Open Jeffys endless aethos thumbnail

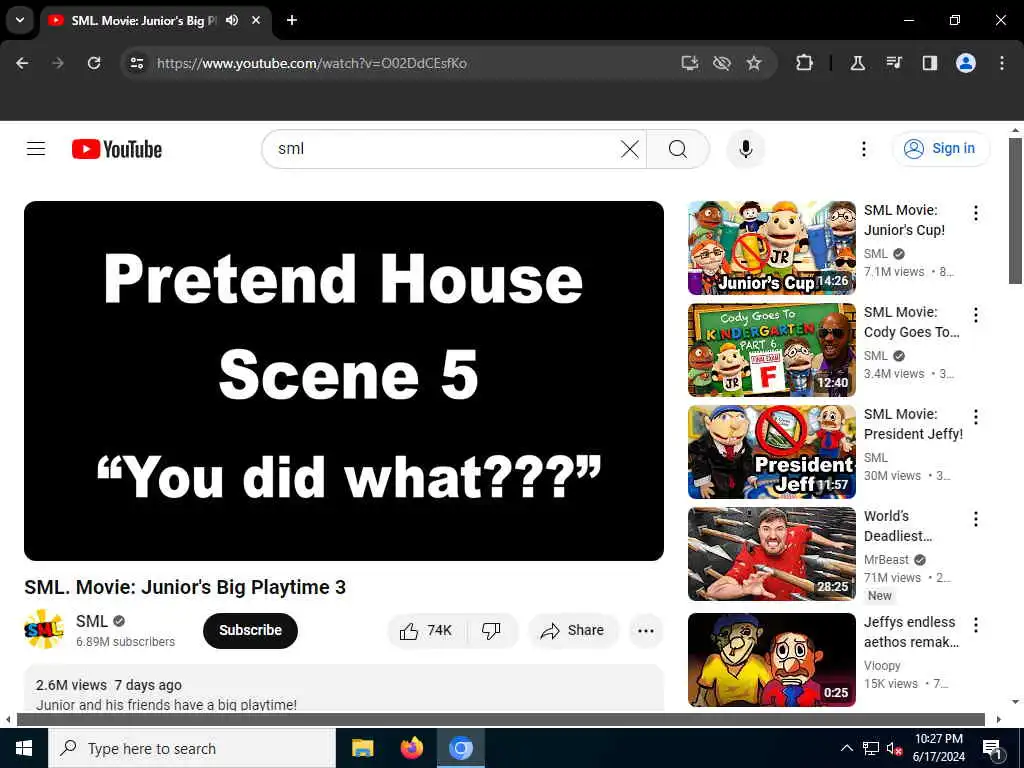771,659
